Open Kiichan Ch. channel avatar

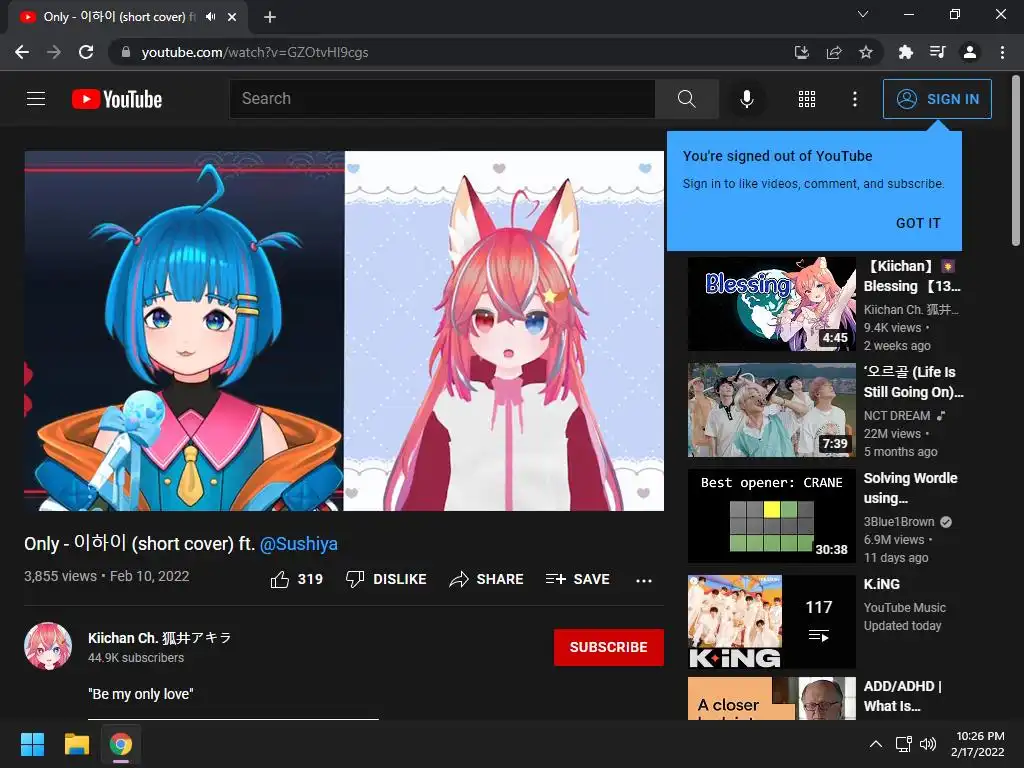coord(48,647)
